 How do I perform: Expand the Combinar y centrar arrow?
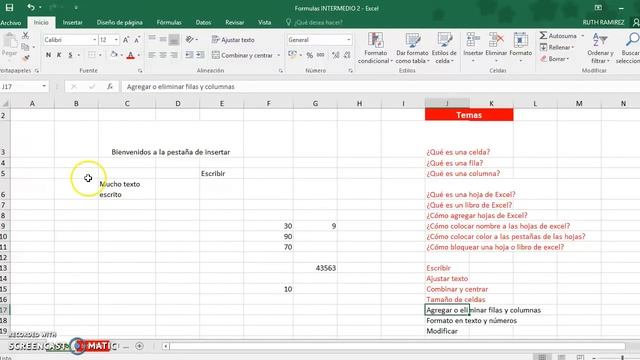click(x=279, y=55)
